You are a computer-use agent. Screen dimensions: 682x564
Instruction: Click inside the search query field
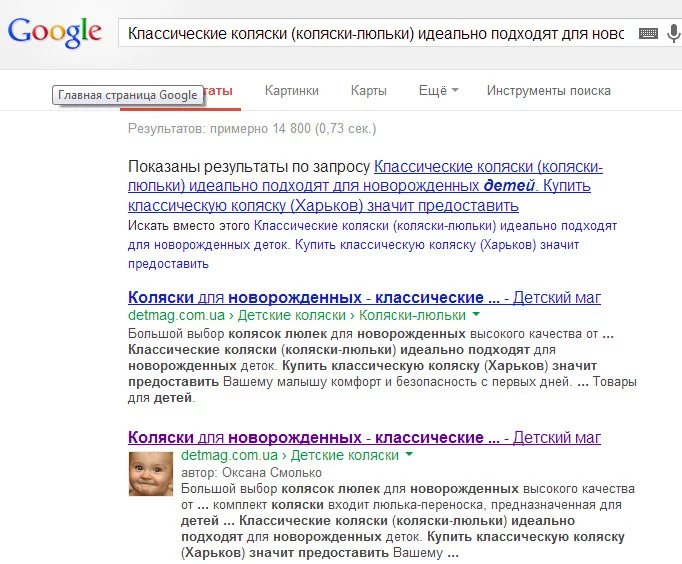coord(376,33)
